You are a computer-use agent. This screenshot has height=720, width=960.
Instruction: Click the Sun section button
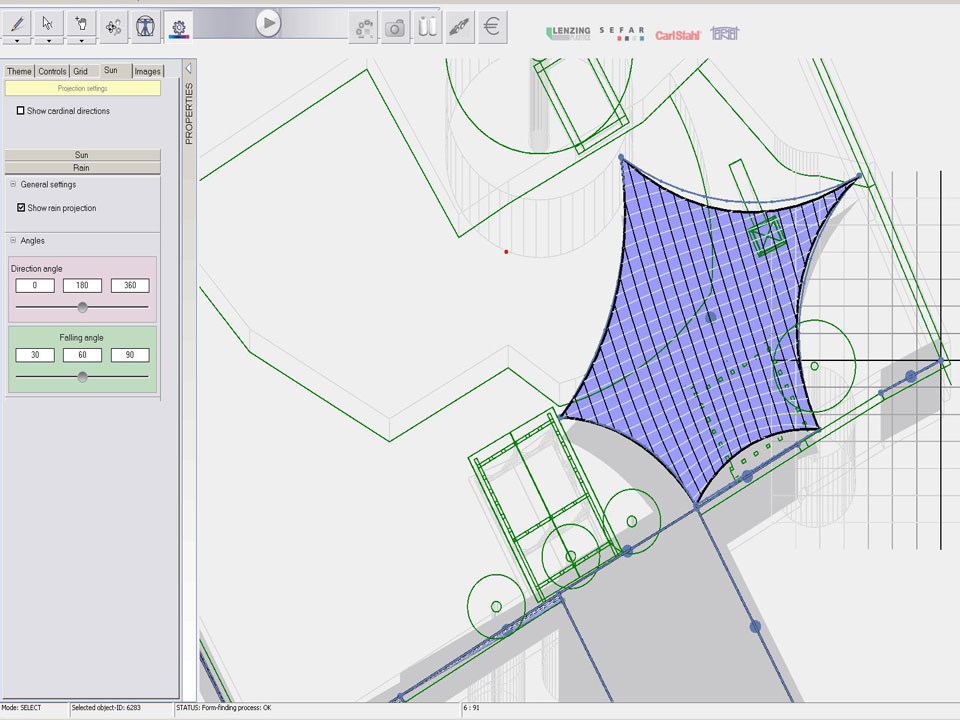point(82,155)
